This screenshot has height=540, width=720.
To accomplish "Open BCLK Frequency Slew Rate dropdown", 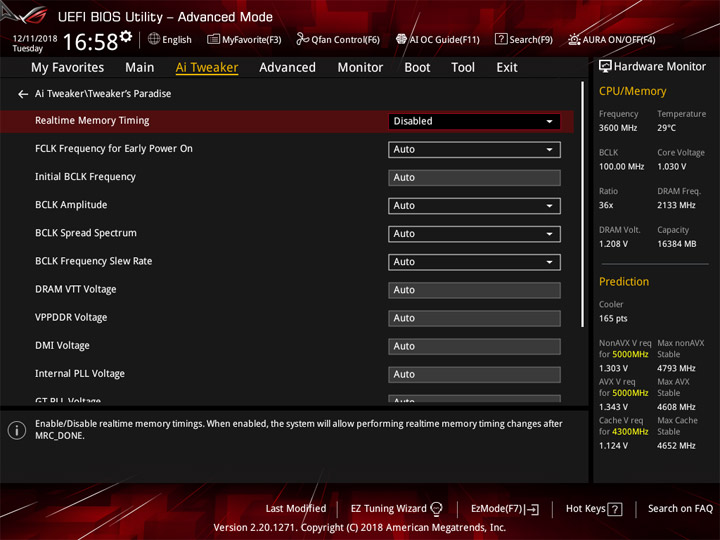I will click(474, 262).
